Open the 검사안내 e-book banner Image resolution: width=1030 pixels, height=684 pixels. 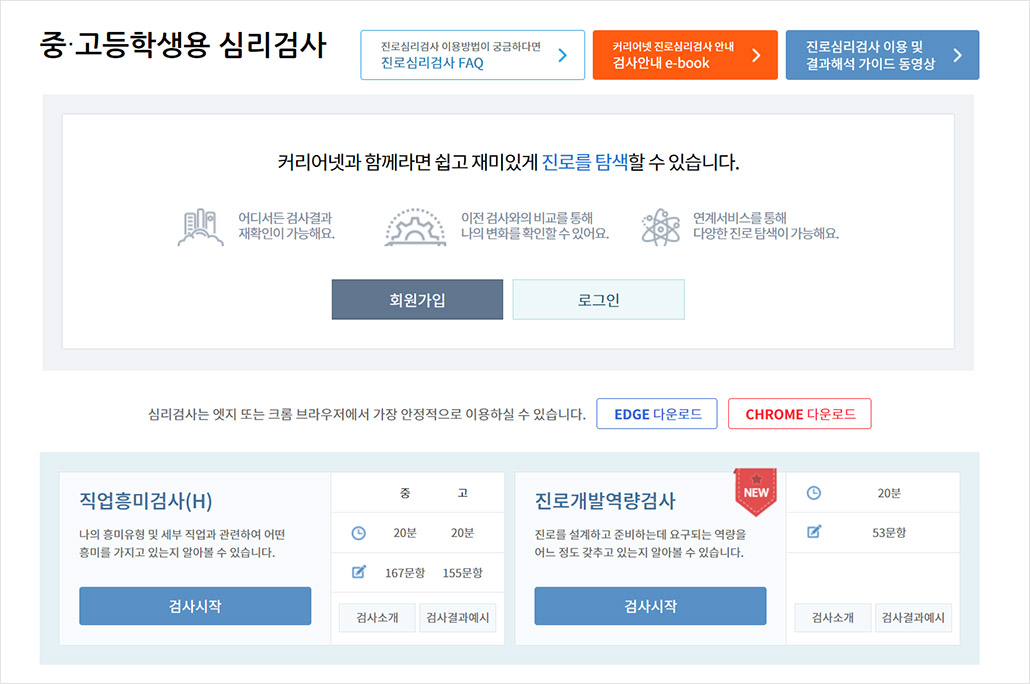click(685, 55)
